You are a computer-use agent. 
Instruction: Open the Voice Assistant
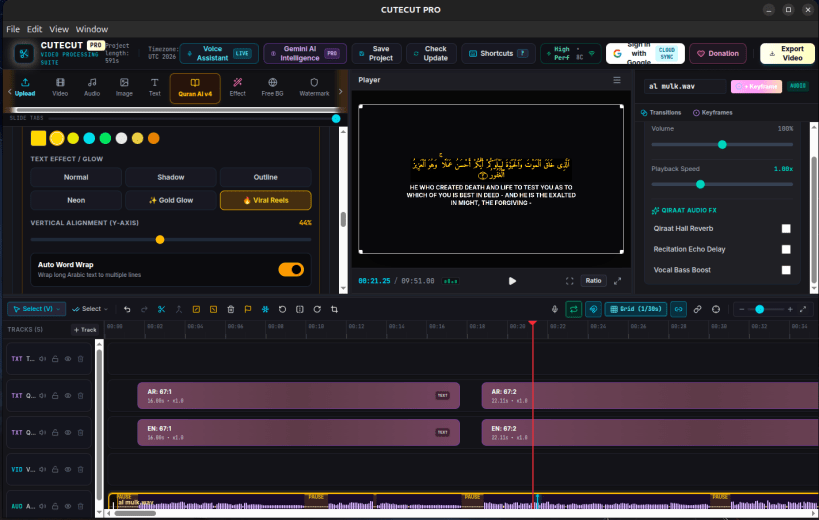click(219, 53)
